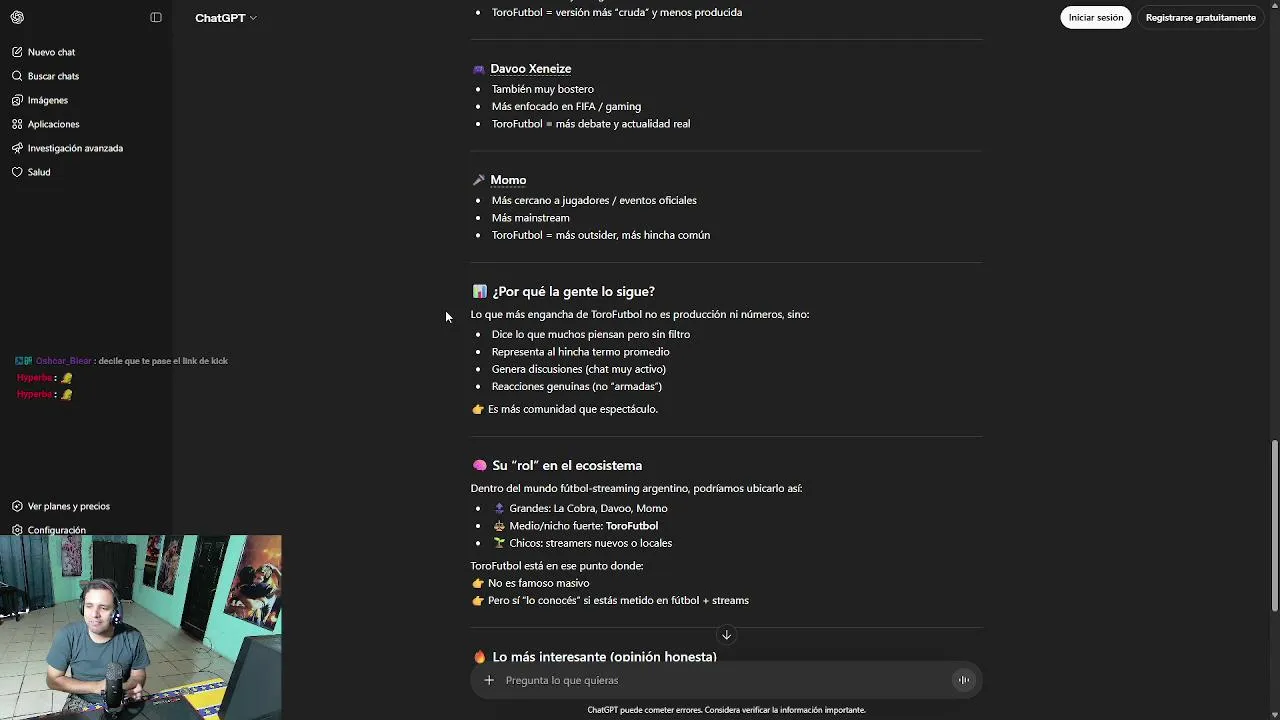This screenshot has height=720, width=1280.
Task: Click the ChatGPT logo icon
Action: pyautogui.click(x=17, y=17)
